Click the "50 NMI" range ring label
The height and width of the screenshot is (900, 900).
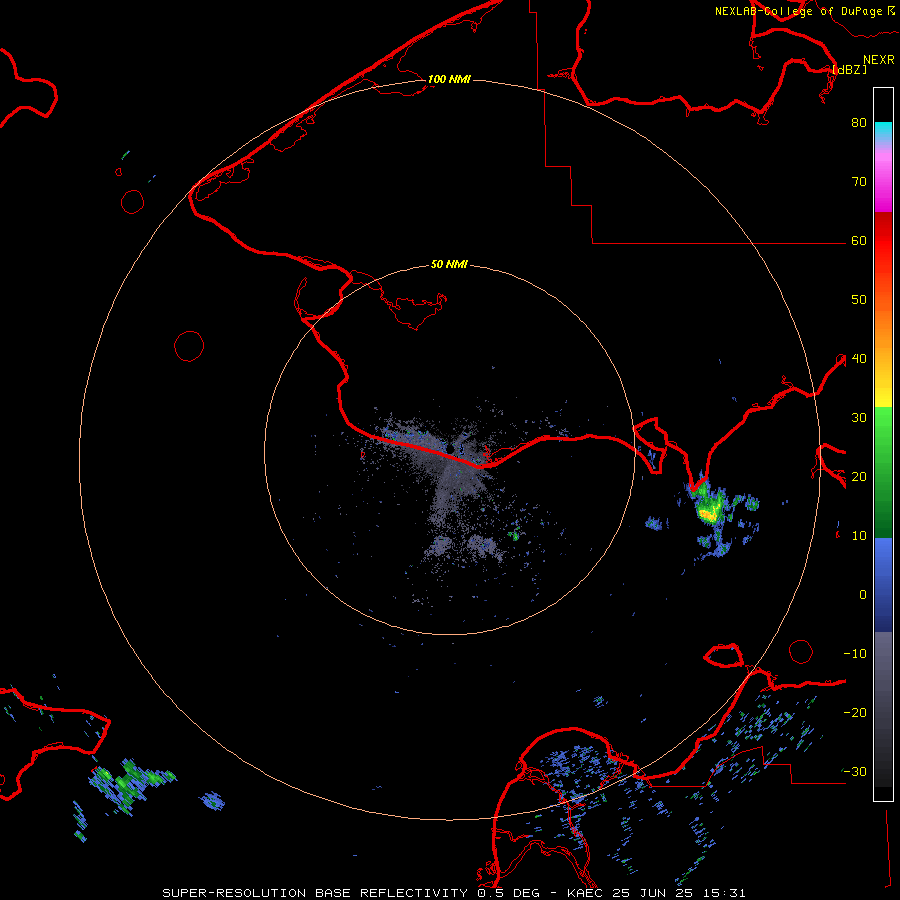point(449,265)
